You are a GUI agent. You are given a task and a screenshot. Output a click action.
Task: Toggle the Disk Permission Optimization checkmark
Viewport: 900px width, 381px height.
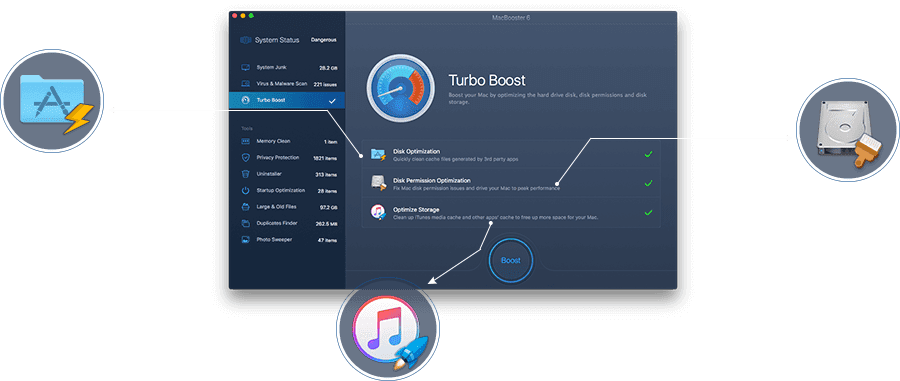pyautogui.click(x=648, y=183)
